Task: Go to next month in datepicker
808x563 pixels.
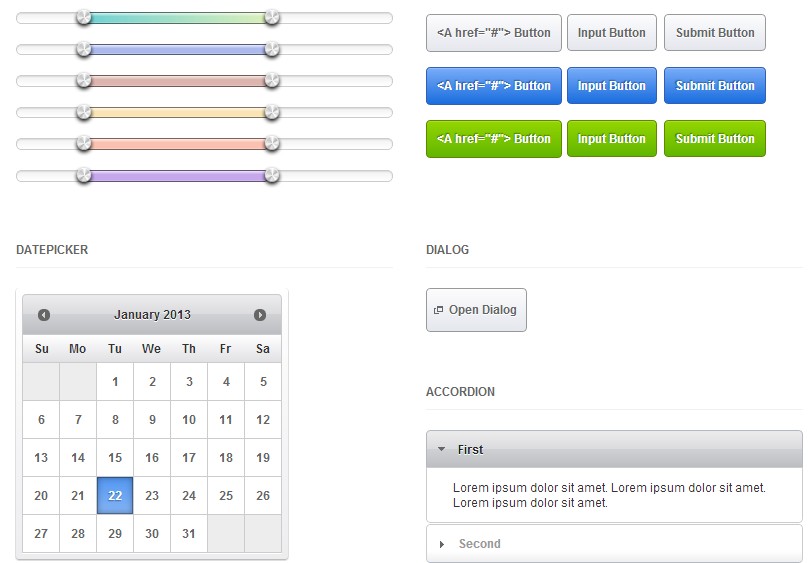Action: click(260, 315)
